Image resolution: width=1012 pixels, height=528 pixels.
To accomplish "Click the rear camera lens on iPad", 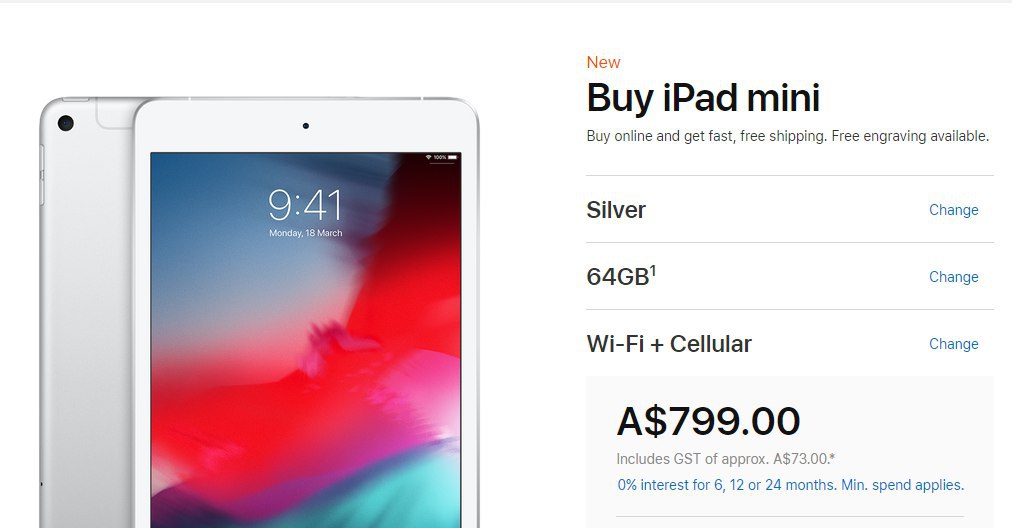I will pyautogui.click(x=65, y=123).
